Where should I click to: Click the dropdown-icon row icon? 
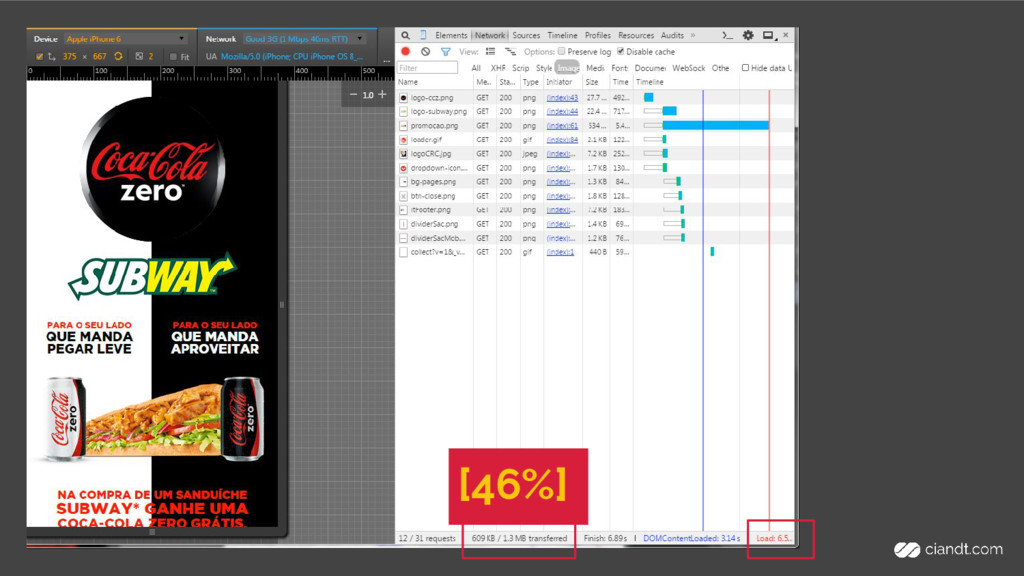coord(404,168)
